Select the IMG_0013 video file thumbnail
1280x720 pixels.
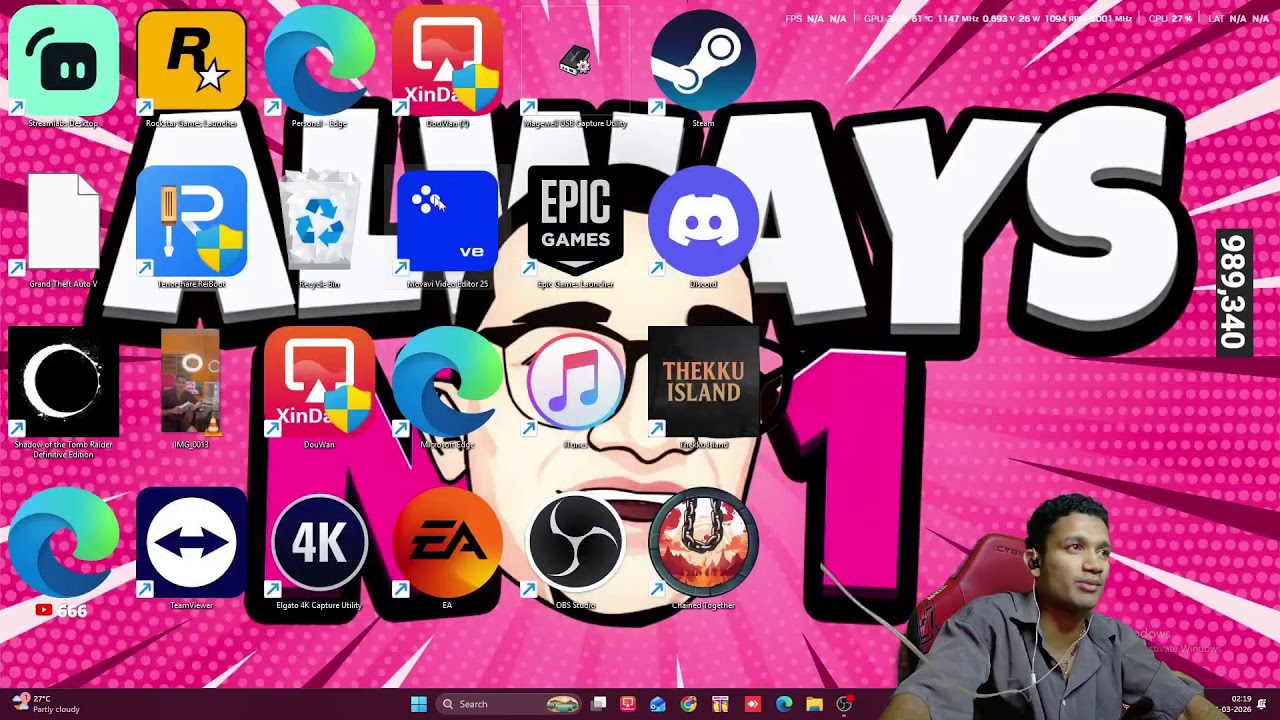(191, 382)
